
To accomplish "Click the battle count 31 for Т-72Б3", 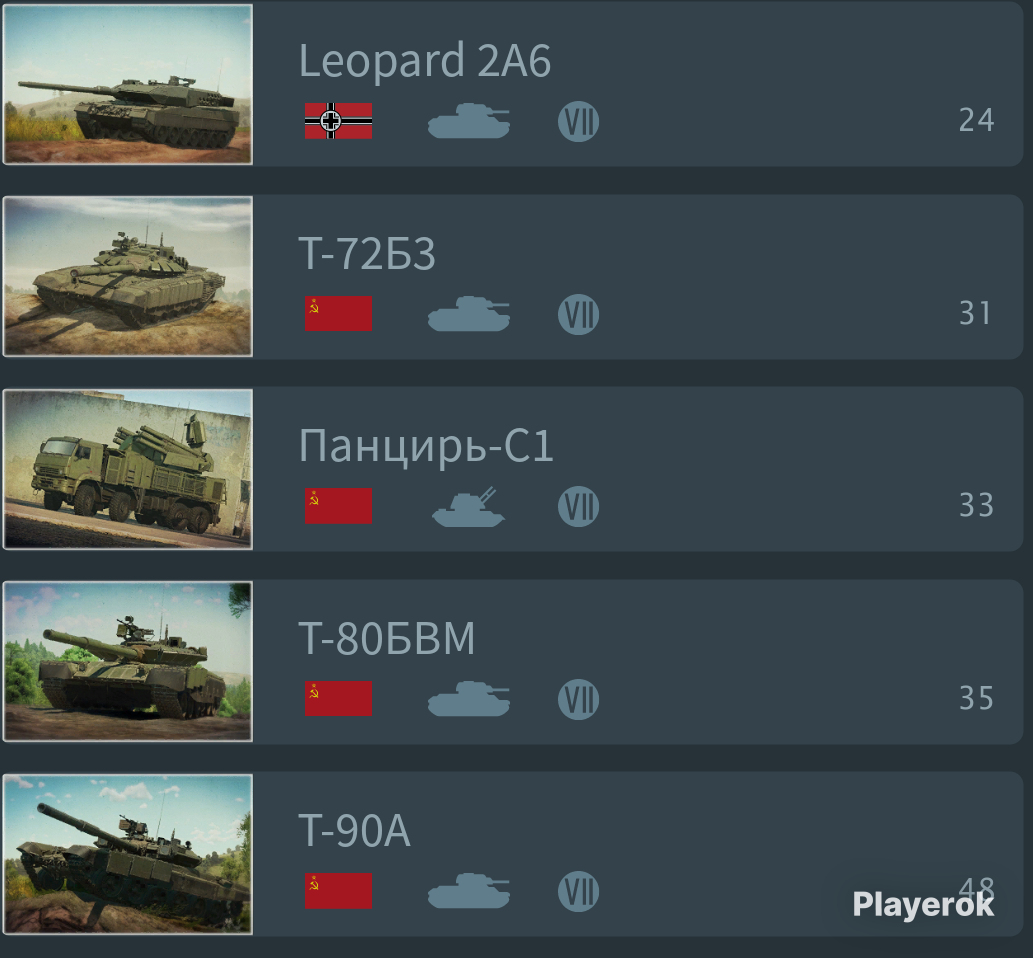I will [975, 313].
